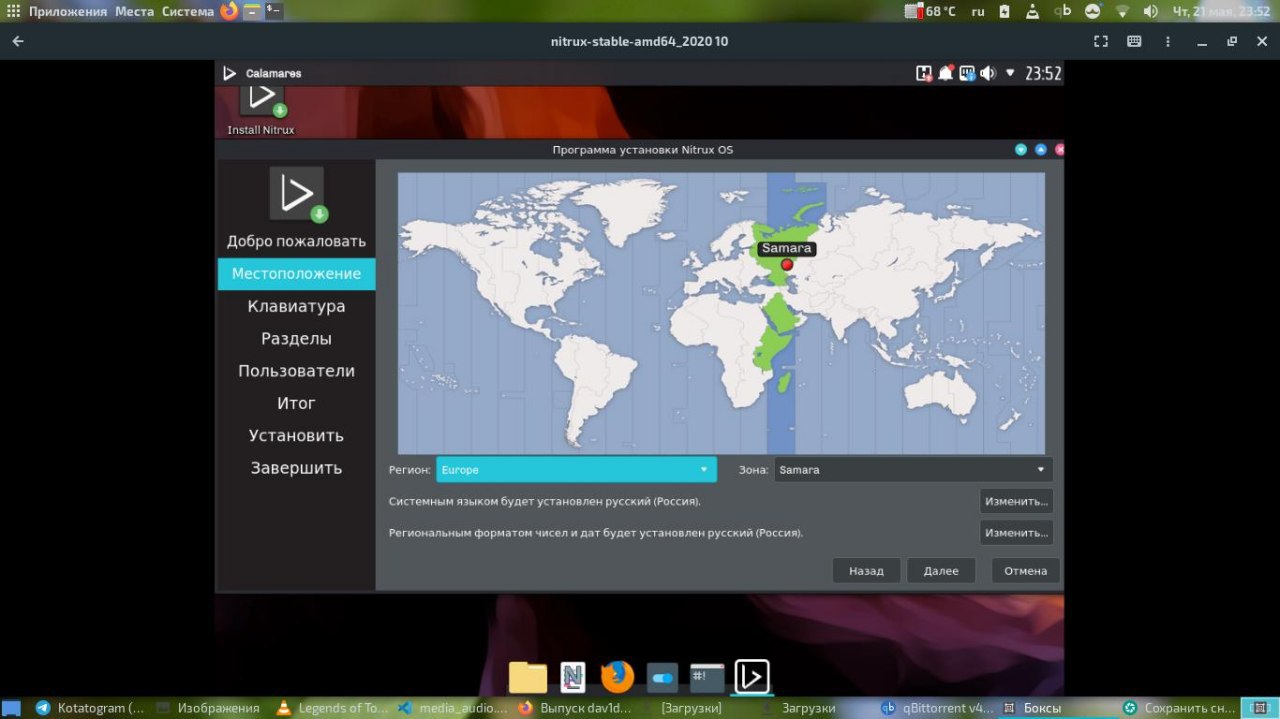Click the disk device icon in Nitrux tray
This screenshot has height=719, width=1280.
(924, 73)
